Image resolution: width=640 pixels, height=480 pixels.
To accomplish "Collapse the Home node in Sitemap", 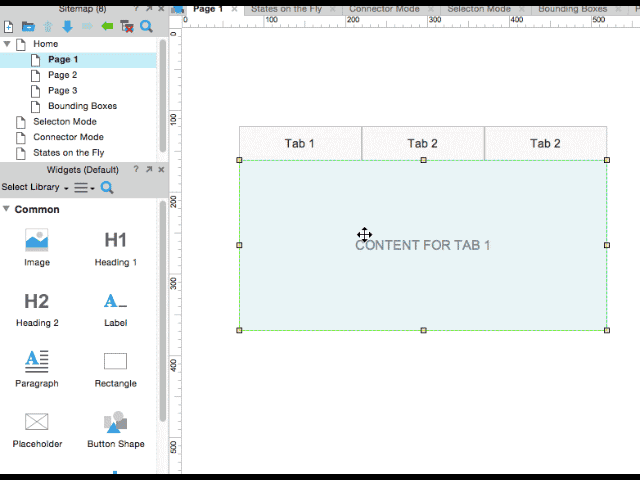I will (x=7, y=43).
